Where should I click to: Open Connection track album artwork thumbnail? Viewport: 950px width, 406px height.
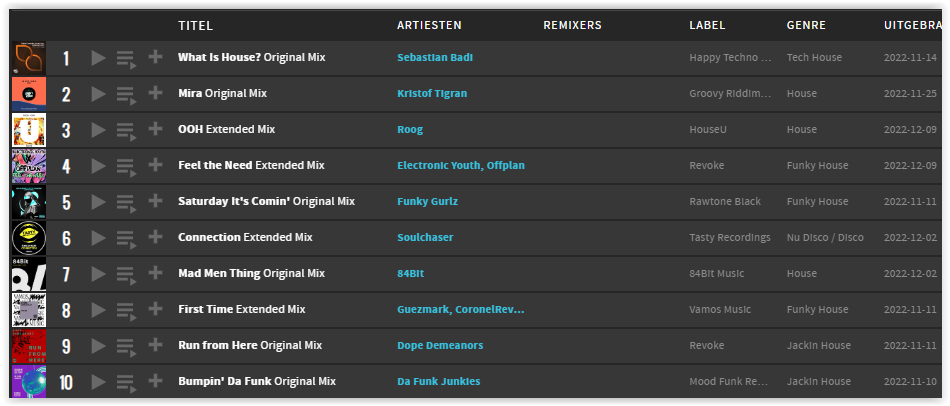pyautogui.click(x=29, y=238)
